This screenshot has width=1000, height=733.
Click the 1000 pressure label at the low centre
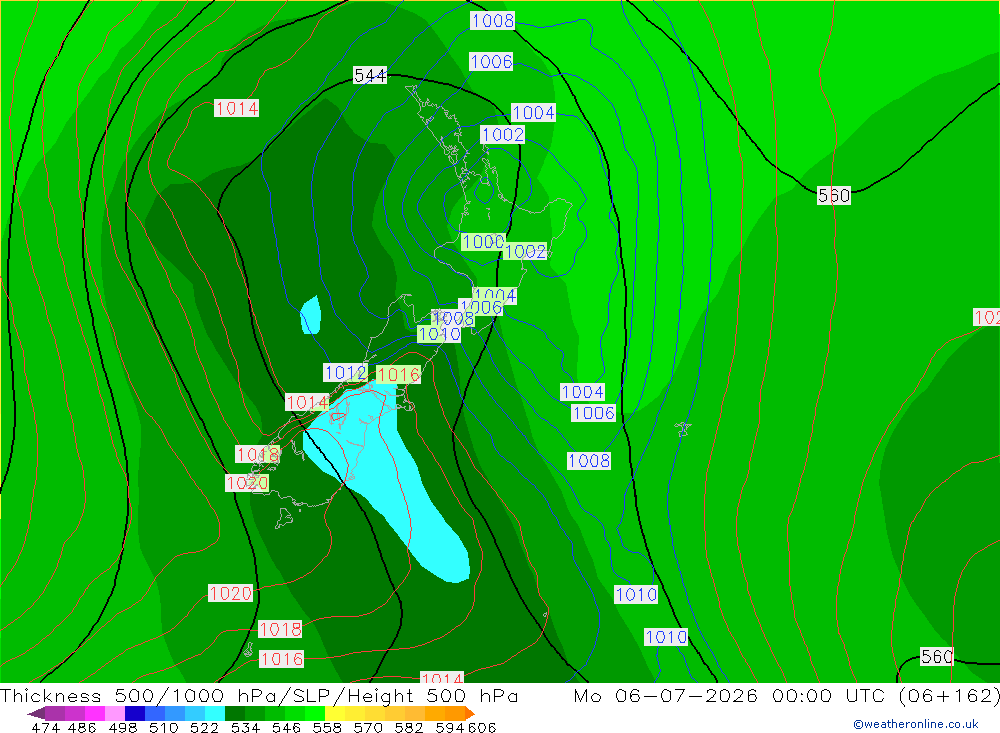(x=483, y=242)
